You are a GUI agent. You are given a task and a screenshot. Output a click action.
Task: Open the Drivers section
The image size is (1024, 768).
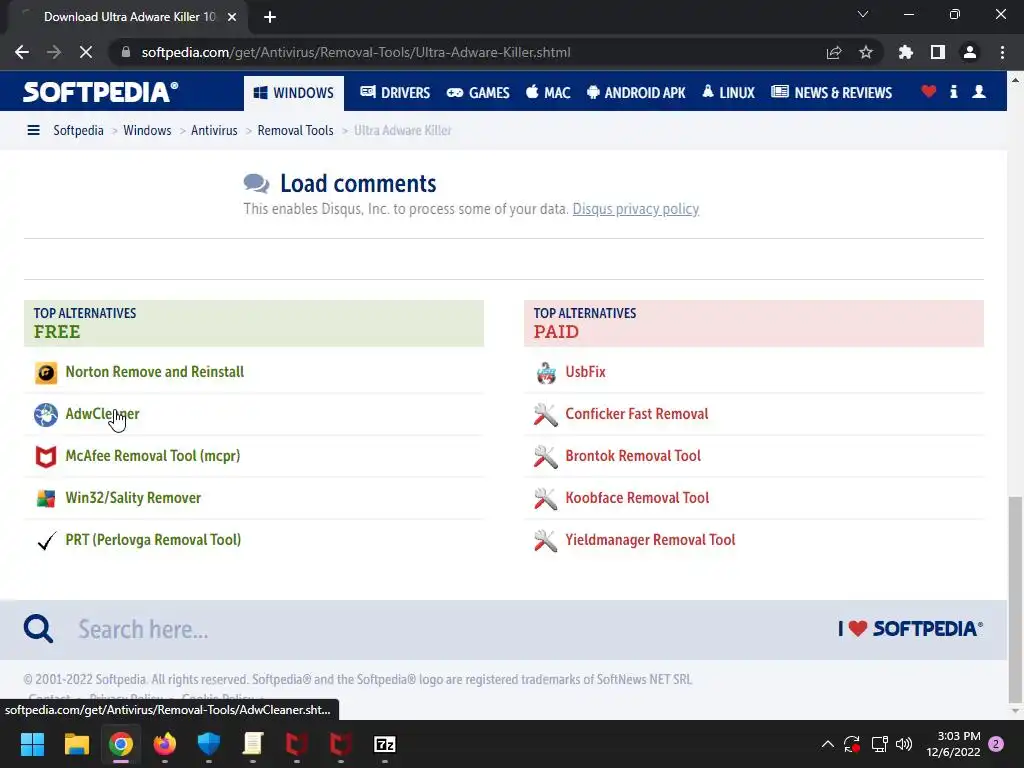click(395, 93)
